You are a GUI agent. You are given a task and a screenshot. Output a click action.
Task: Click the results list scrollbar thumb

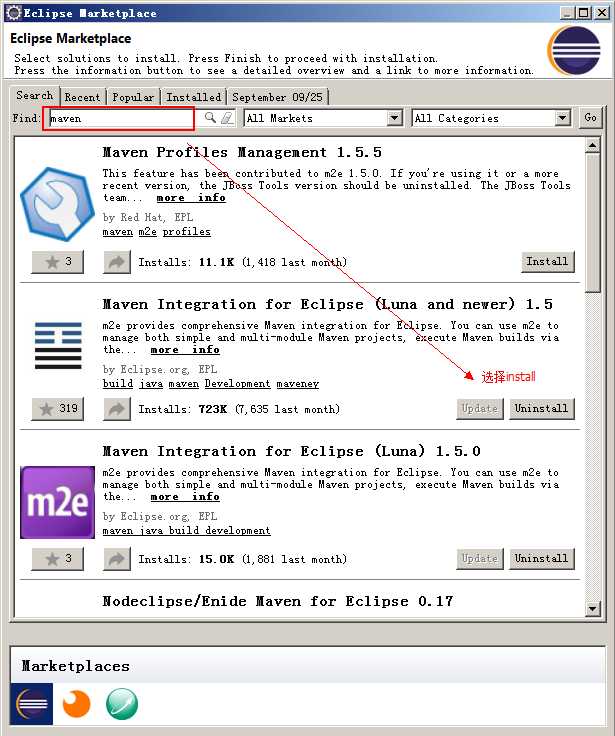592,223
